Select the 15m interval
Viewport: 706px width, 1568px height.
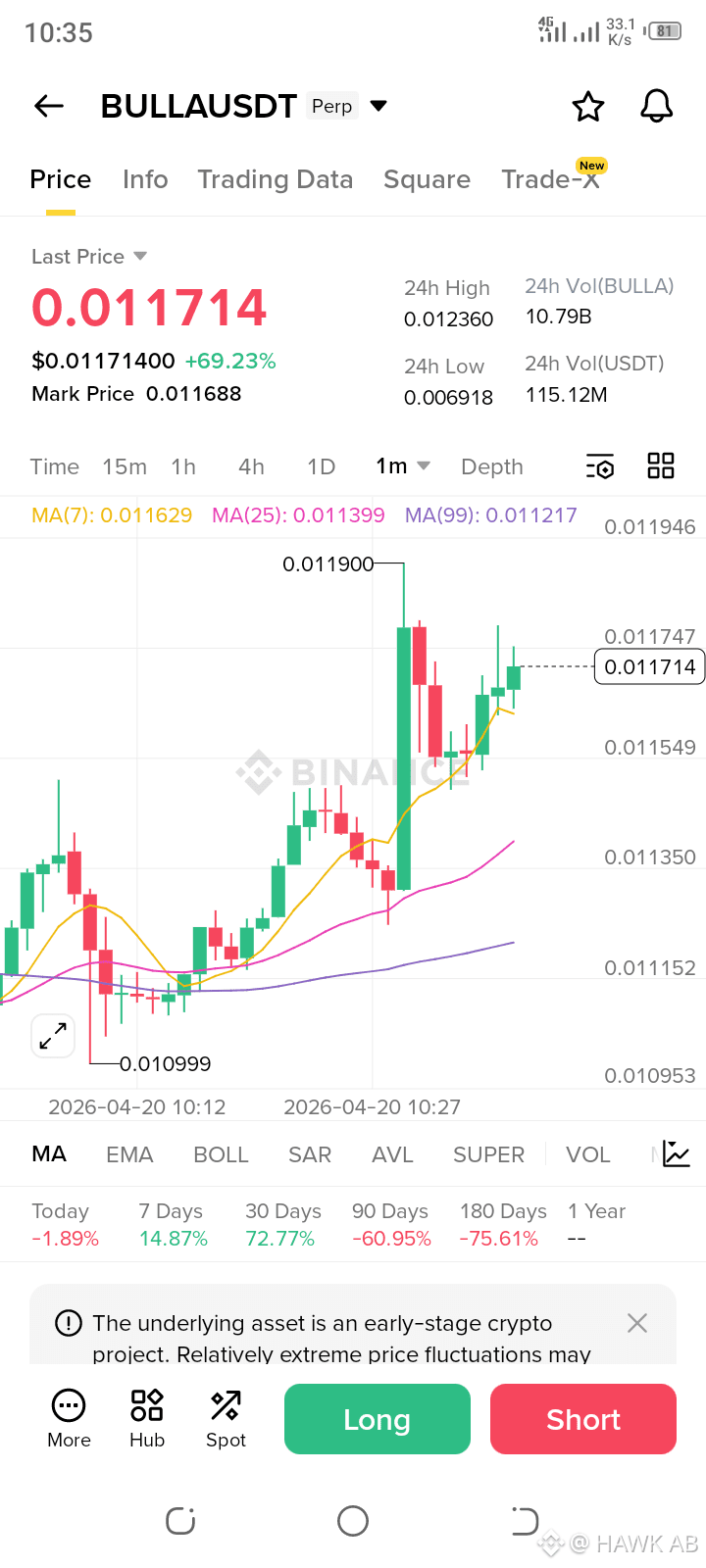125,466
